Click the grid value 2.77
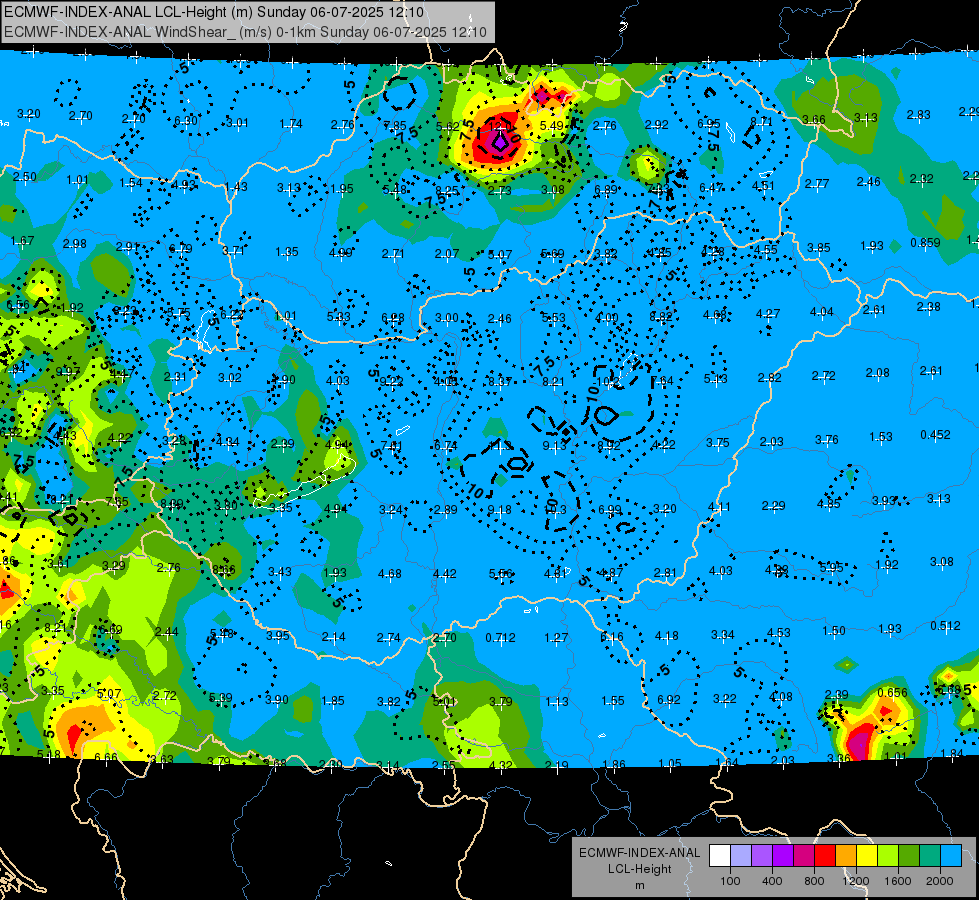The width and height of the screenshot is (979, 900). point(817,184)
